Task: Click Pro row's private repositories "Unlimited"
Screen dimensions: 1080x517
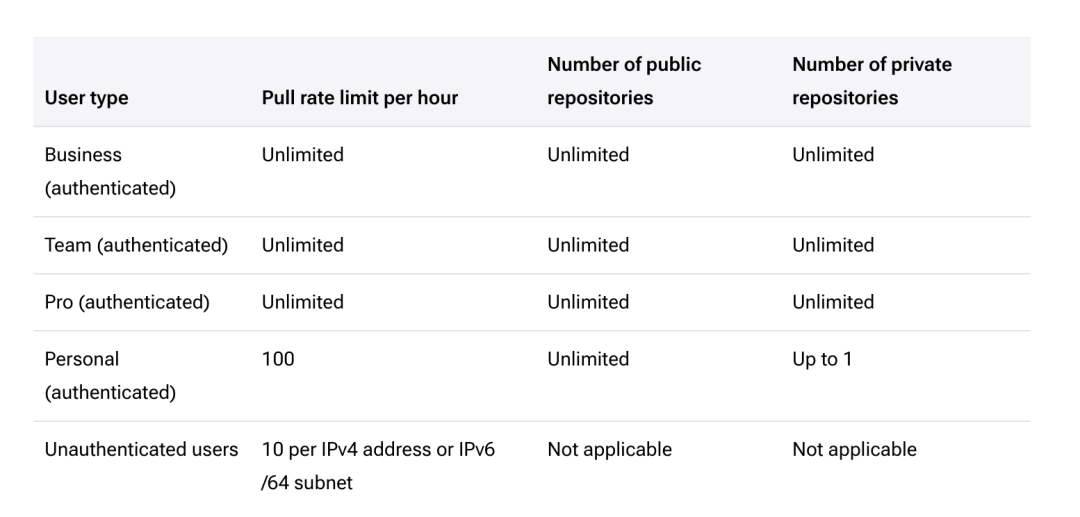Action: pos(833,302)
